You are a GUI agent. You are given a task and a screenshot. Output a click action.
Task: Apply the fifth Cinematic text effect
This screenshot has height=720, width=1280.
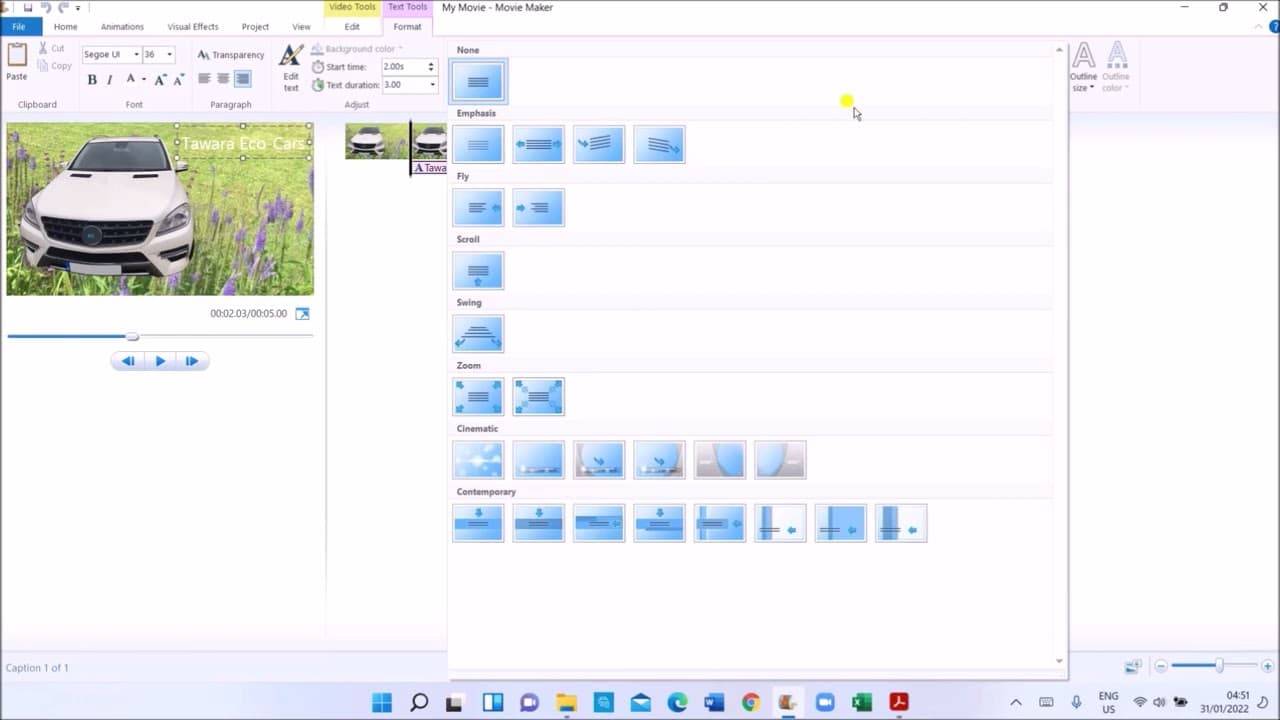[x=720, y=459]
